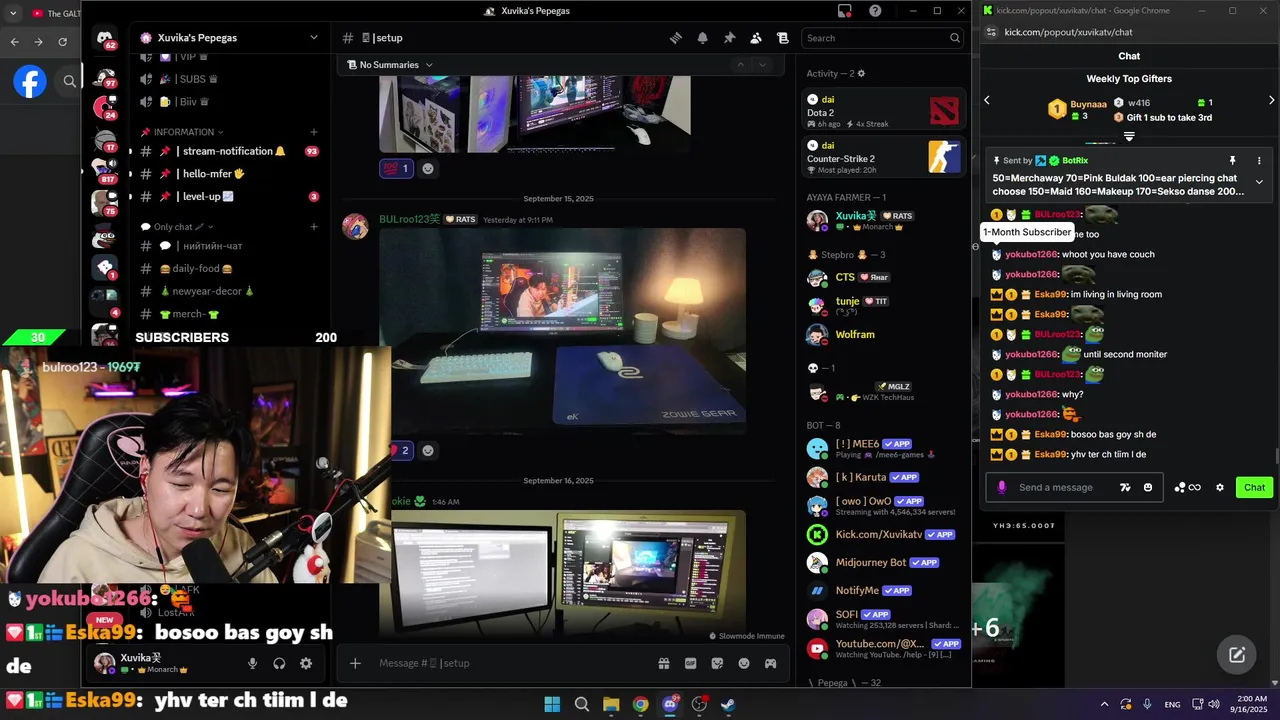
Task: Select member CTS in Stepbro list
Action: (x=884, y=277)
